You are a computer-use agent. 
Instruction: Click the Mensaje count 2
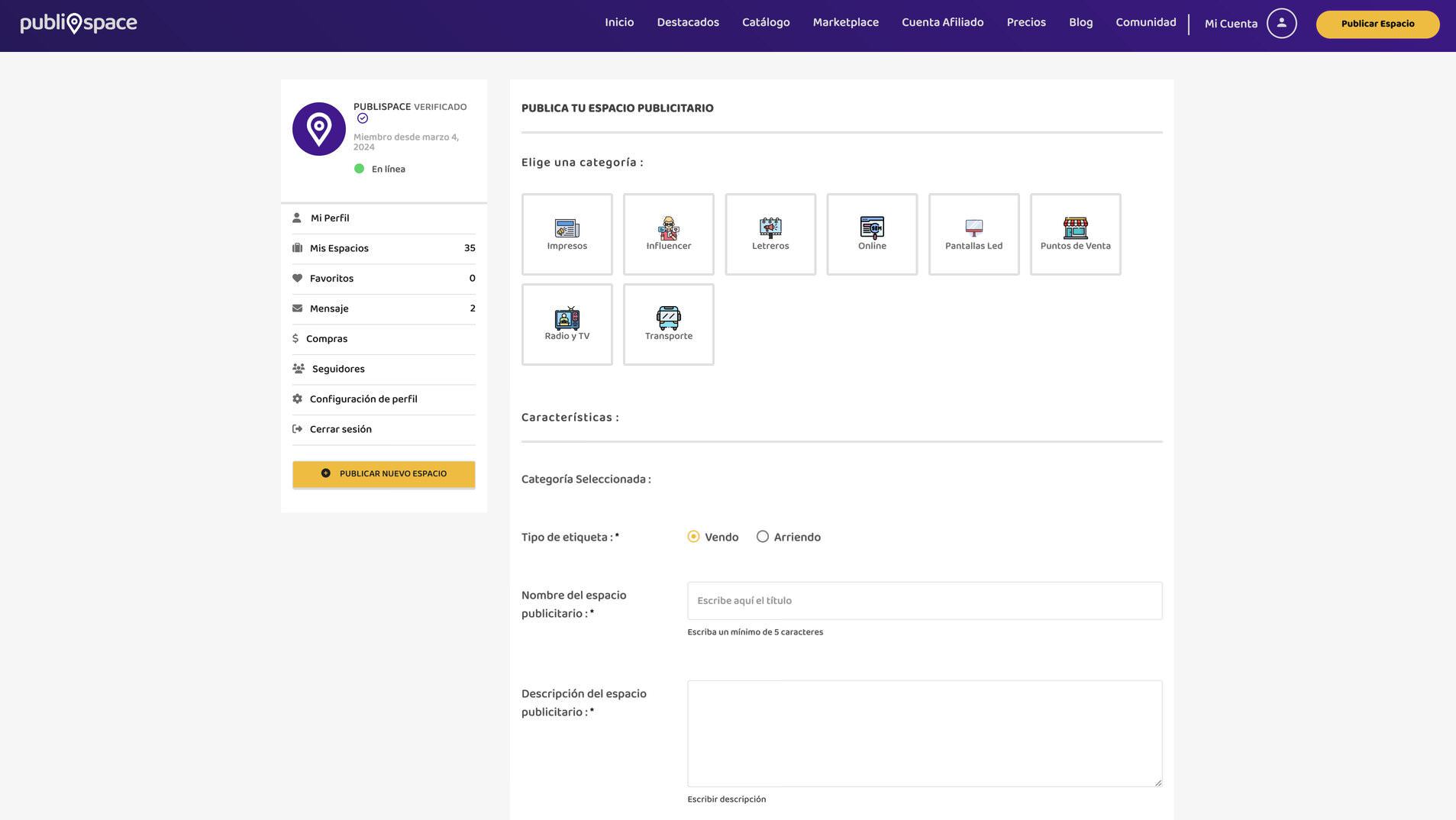[473, 308]
